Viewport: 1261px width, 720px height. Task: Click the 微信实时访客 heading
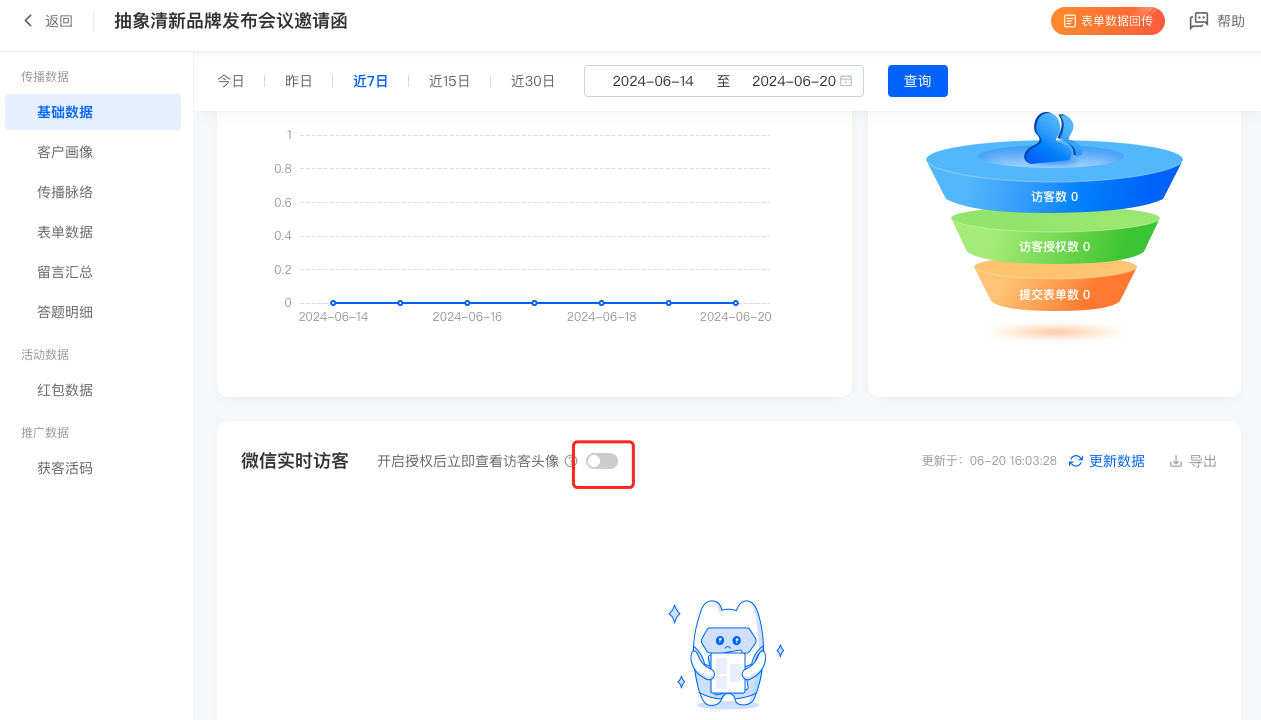coord(295,461)
